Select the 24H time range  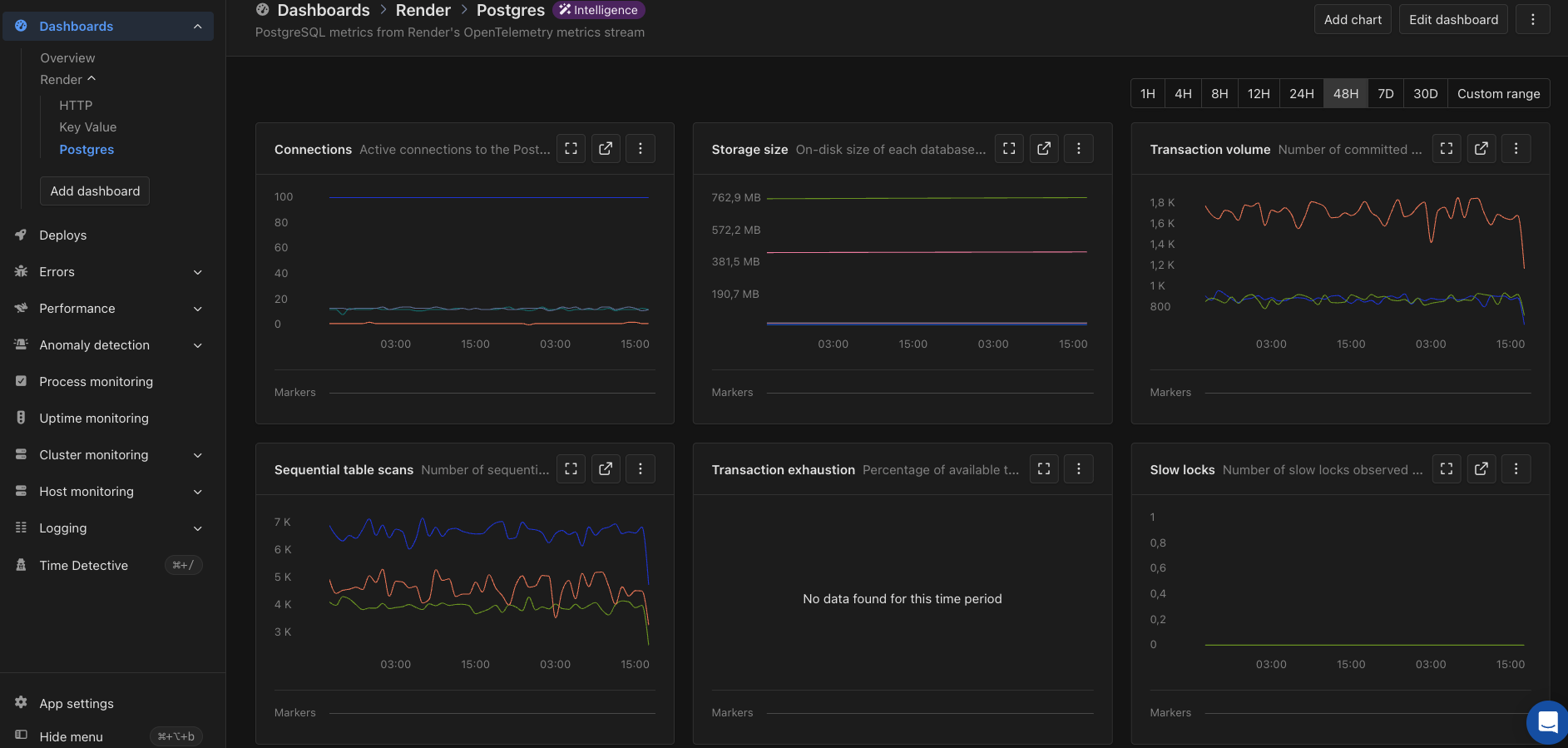1302,94
